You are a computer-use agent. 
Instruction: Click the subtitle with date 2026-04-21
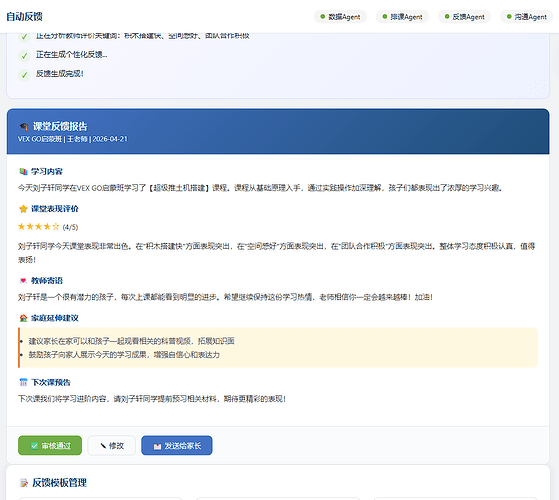tap(73, 139)
